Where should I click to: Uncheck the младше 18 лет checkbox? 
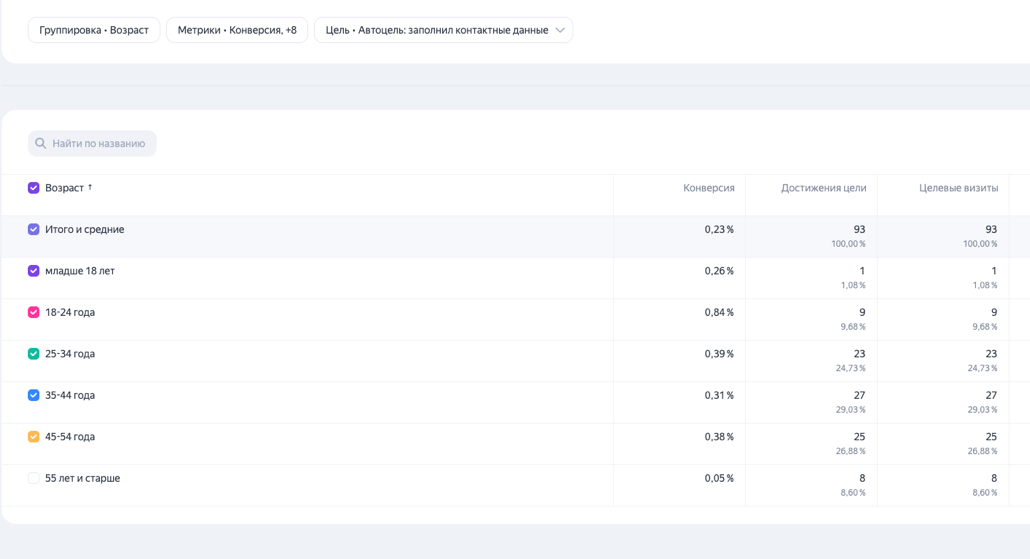point(33,271)
